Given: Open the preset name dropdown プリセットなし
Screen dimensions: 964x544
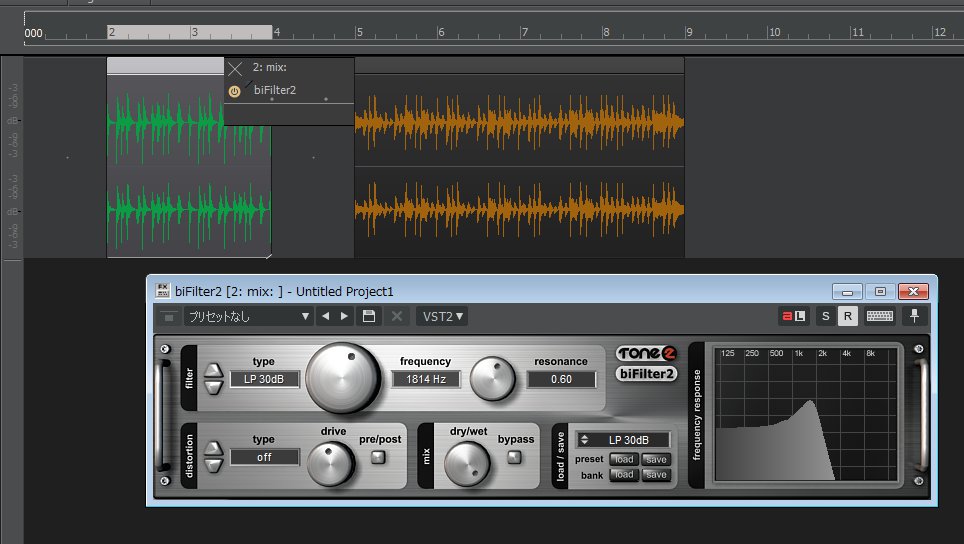Looking at the screenshot, I should [249, 317].
